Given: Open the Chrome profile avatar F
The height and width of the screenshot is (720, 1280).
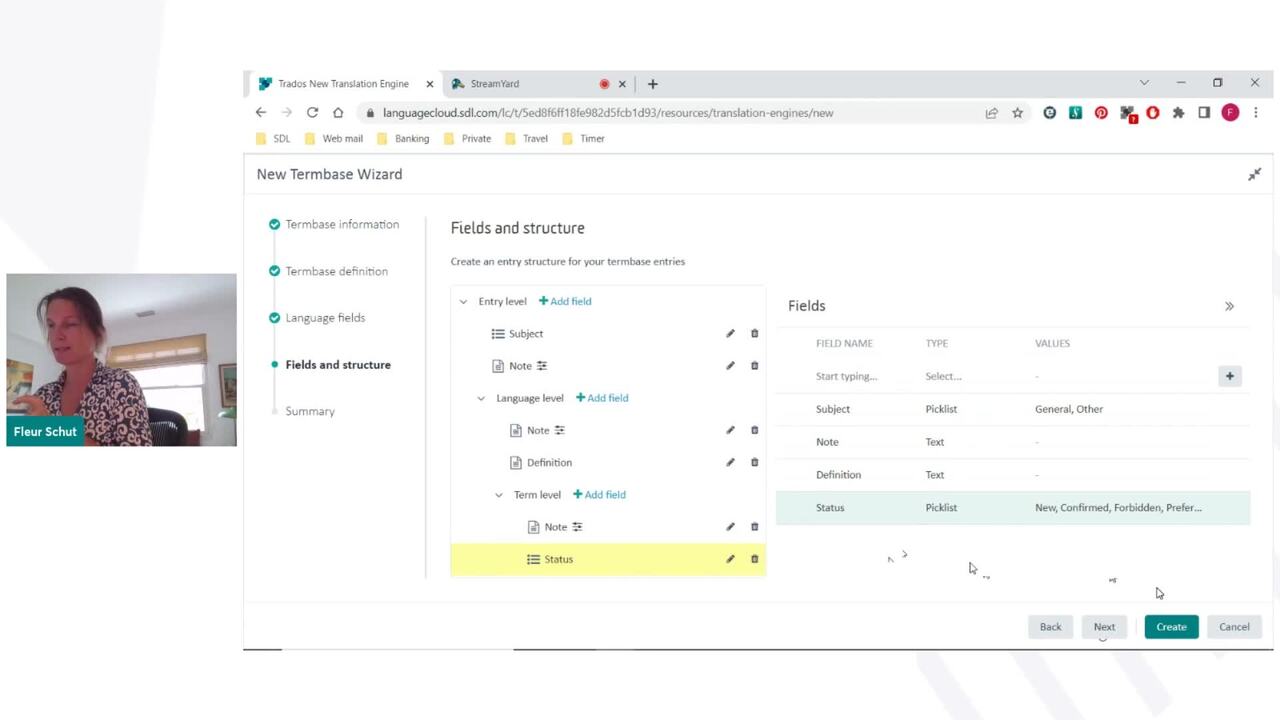Looking at the screenshot, I should coord(1230,113).
